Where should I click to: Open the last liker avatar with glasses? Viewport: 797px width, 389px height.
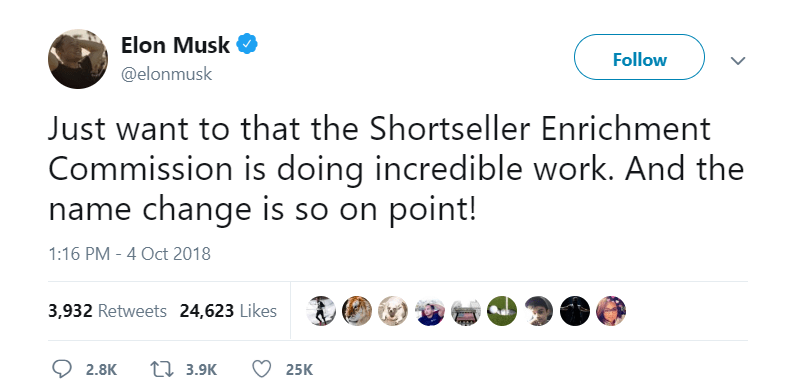611,311
